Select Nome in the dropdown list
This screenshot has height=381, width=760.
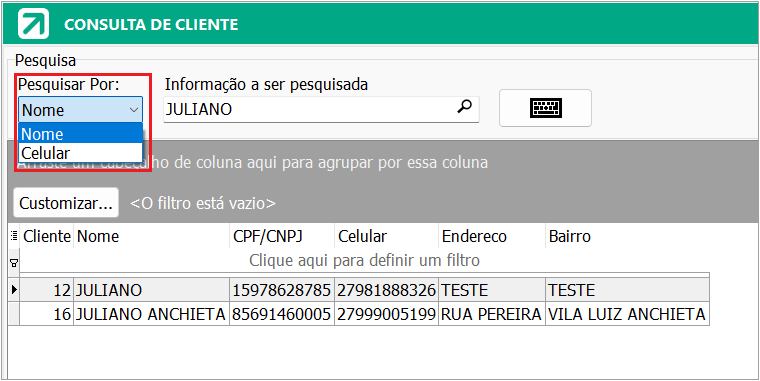coord(80,133)
